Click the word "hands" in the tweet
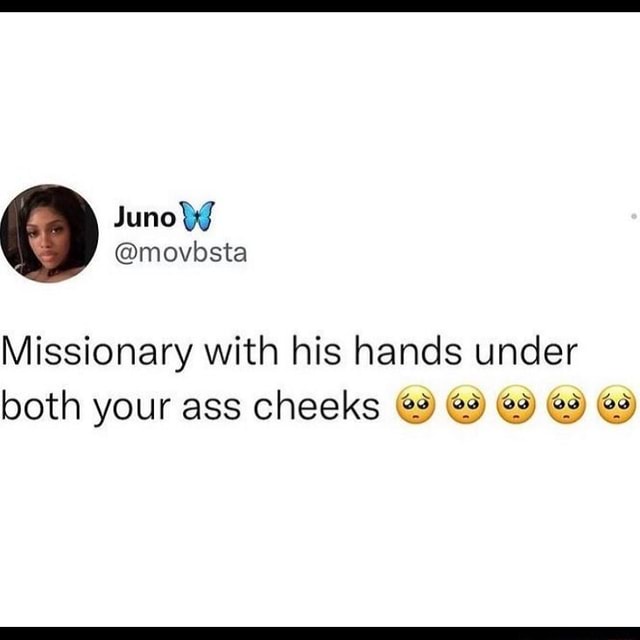 pos(408,350)
